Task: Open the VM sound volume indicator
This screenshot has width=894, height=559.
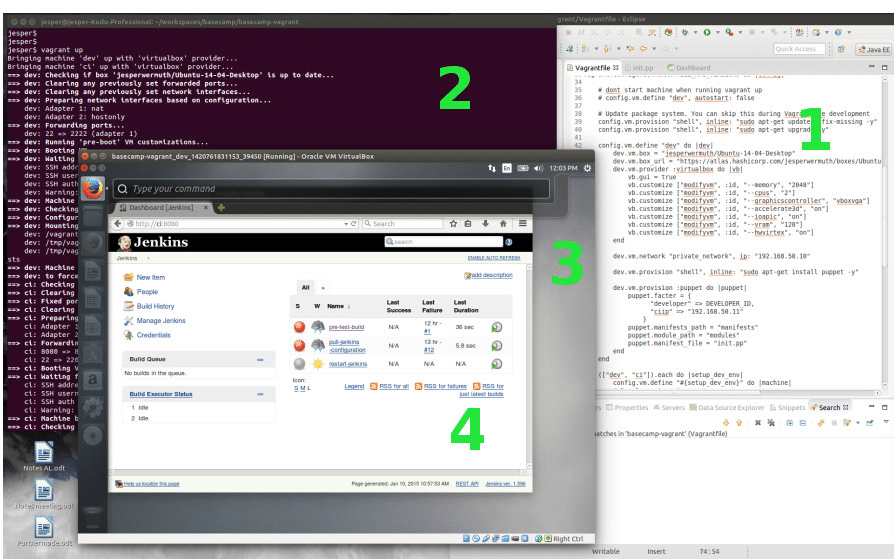Action: point(538,168)
